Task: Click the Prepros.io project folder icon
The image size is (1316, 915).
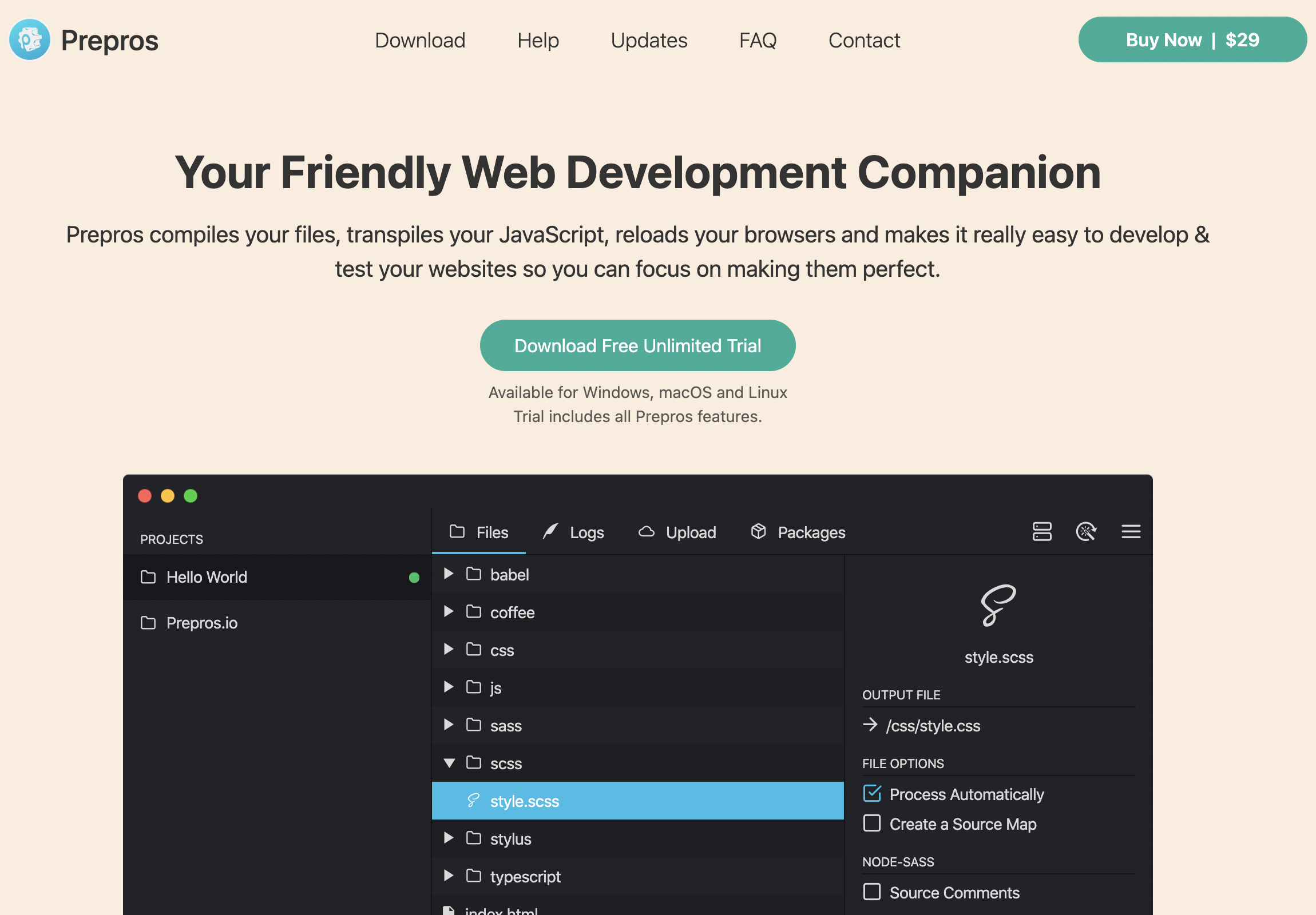Action: (148, 623)
